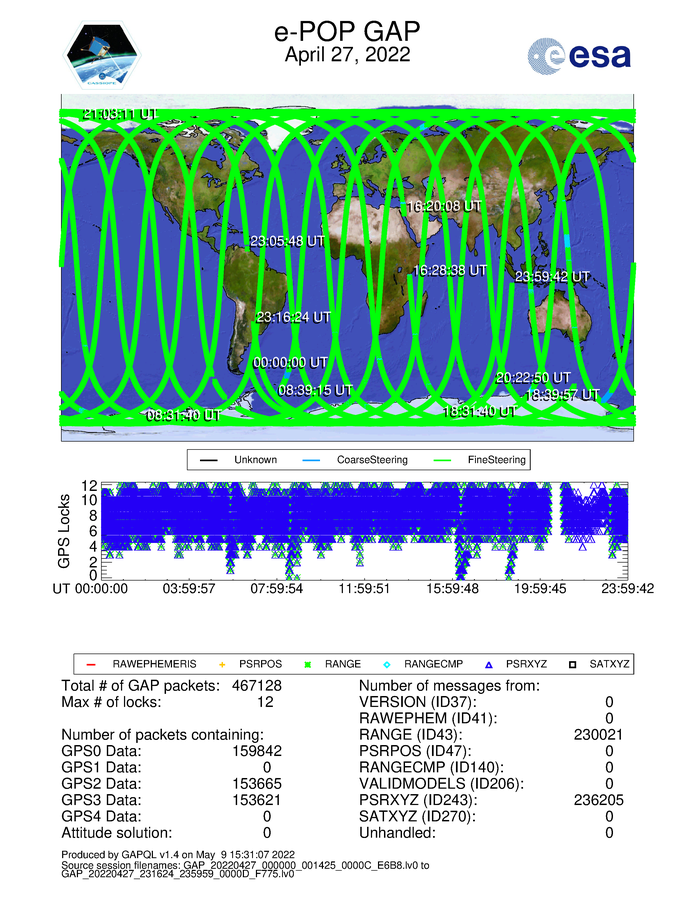The width and height of the screenshot is (695, 899).
Task: Click the 16:20:08 UT map label
Action: point(444,206)
